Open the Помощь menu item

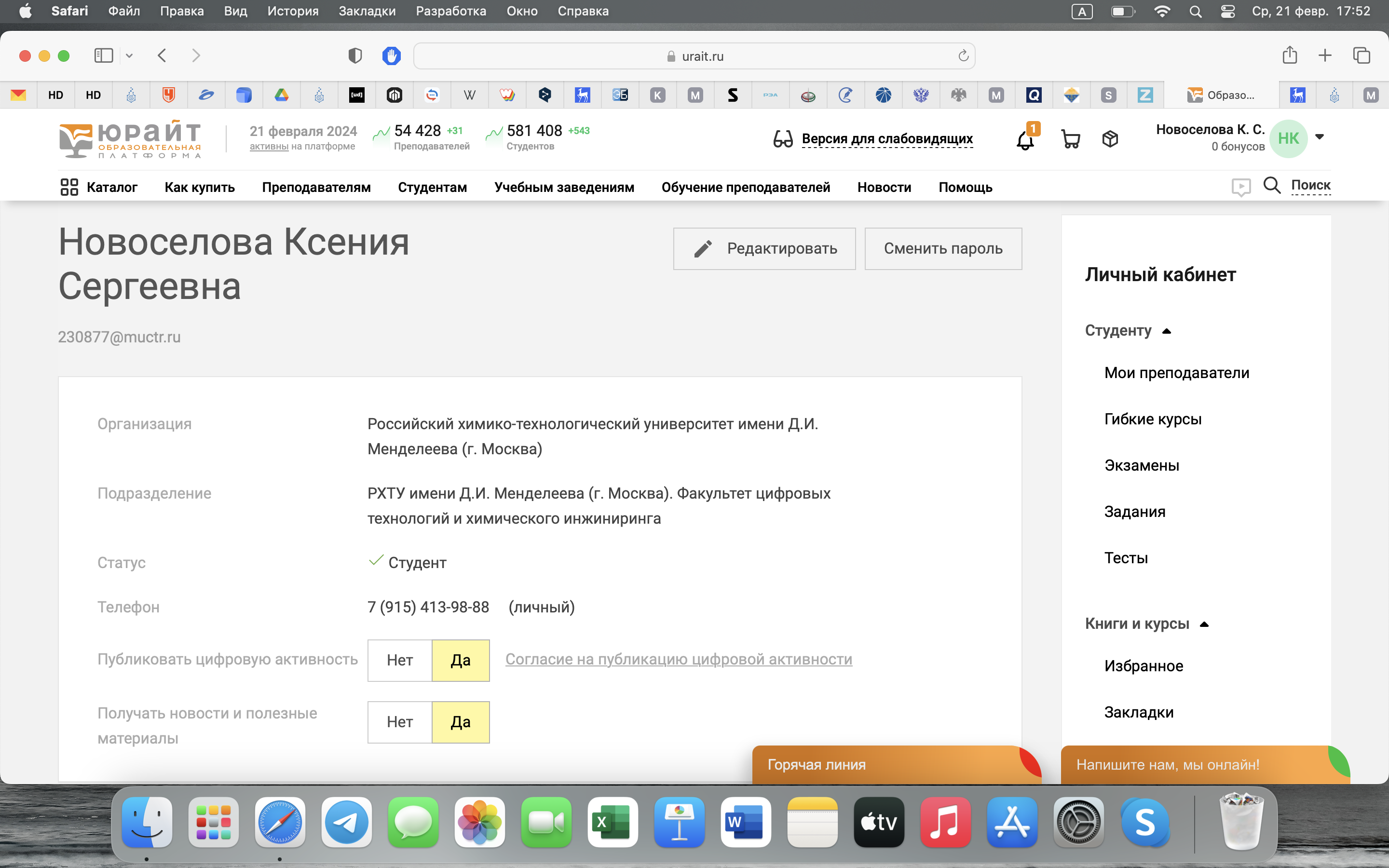[x=966, y=187]
